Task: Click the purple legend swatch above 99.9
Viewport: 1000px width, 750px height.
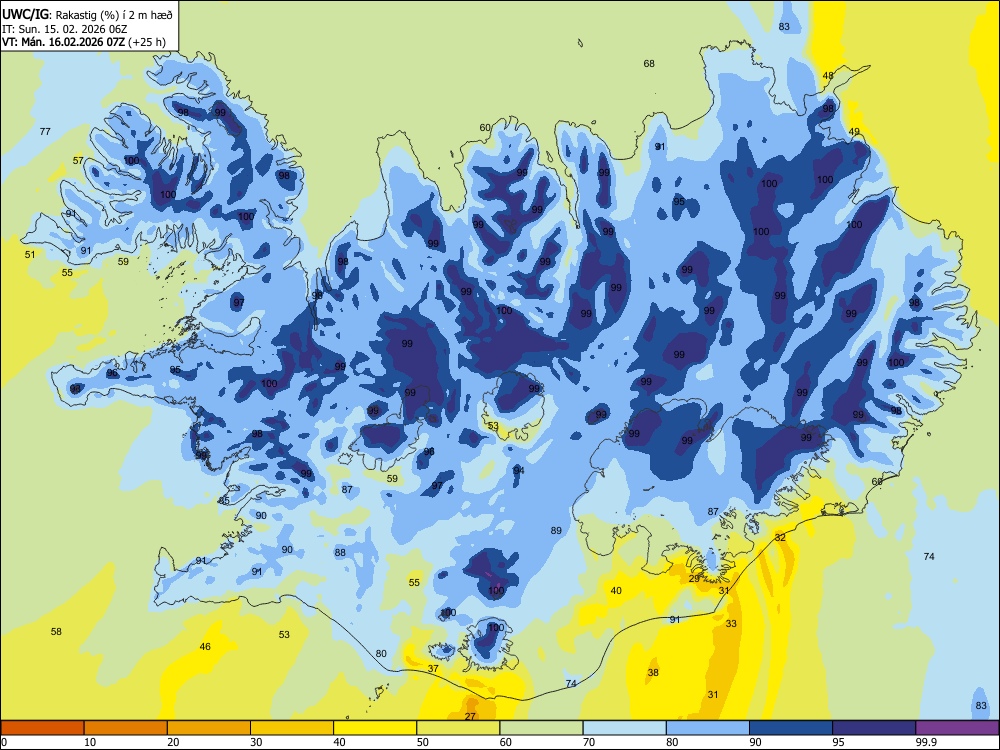Action: pyautogui.click(x=957, y=728)
